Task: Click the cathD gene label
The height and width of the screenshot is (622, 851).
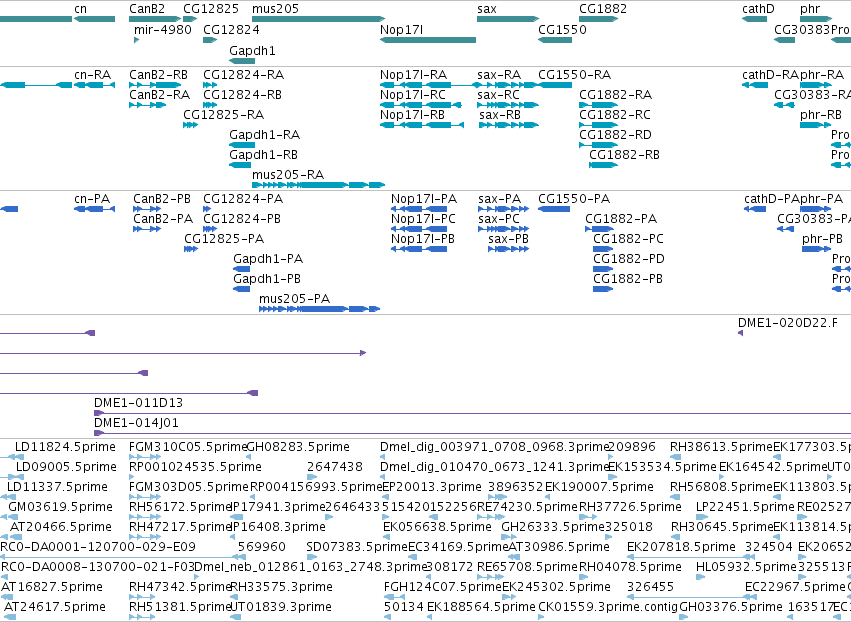Action: click(x=758, y=9)
